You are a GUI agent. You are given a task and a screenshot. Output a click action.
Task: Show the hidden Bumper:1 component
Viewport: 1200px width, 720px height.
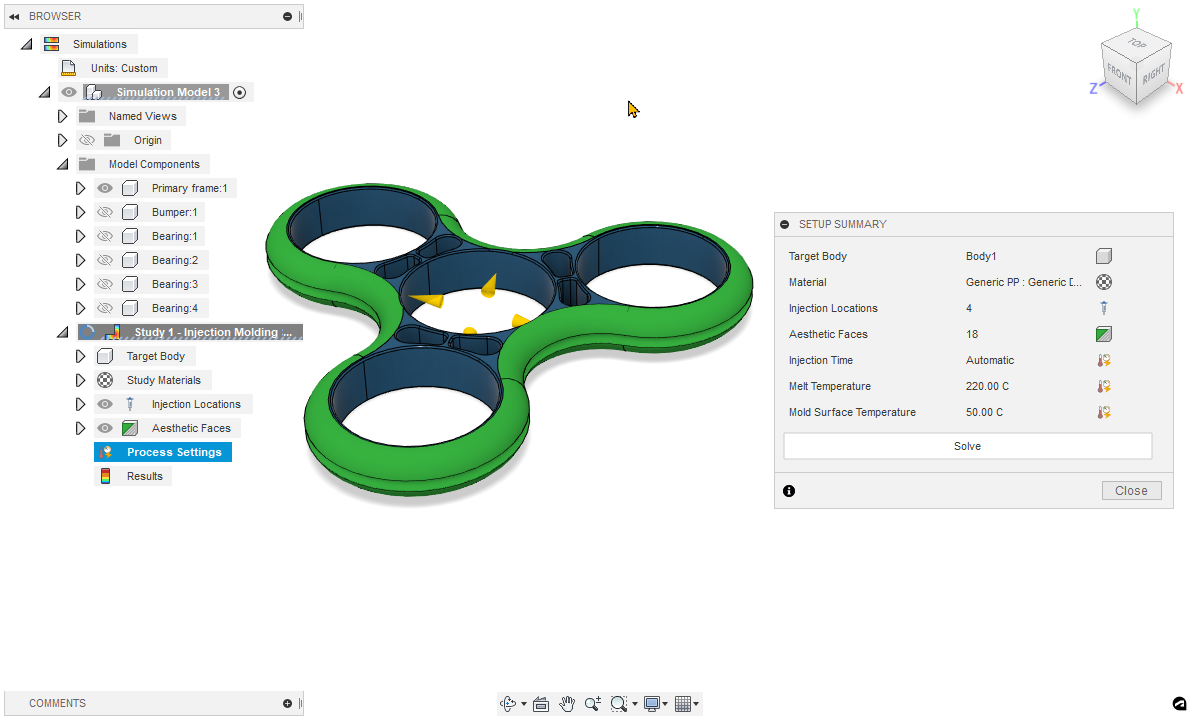(104, 212)
